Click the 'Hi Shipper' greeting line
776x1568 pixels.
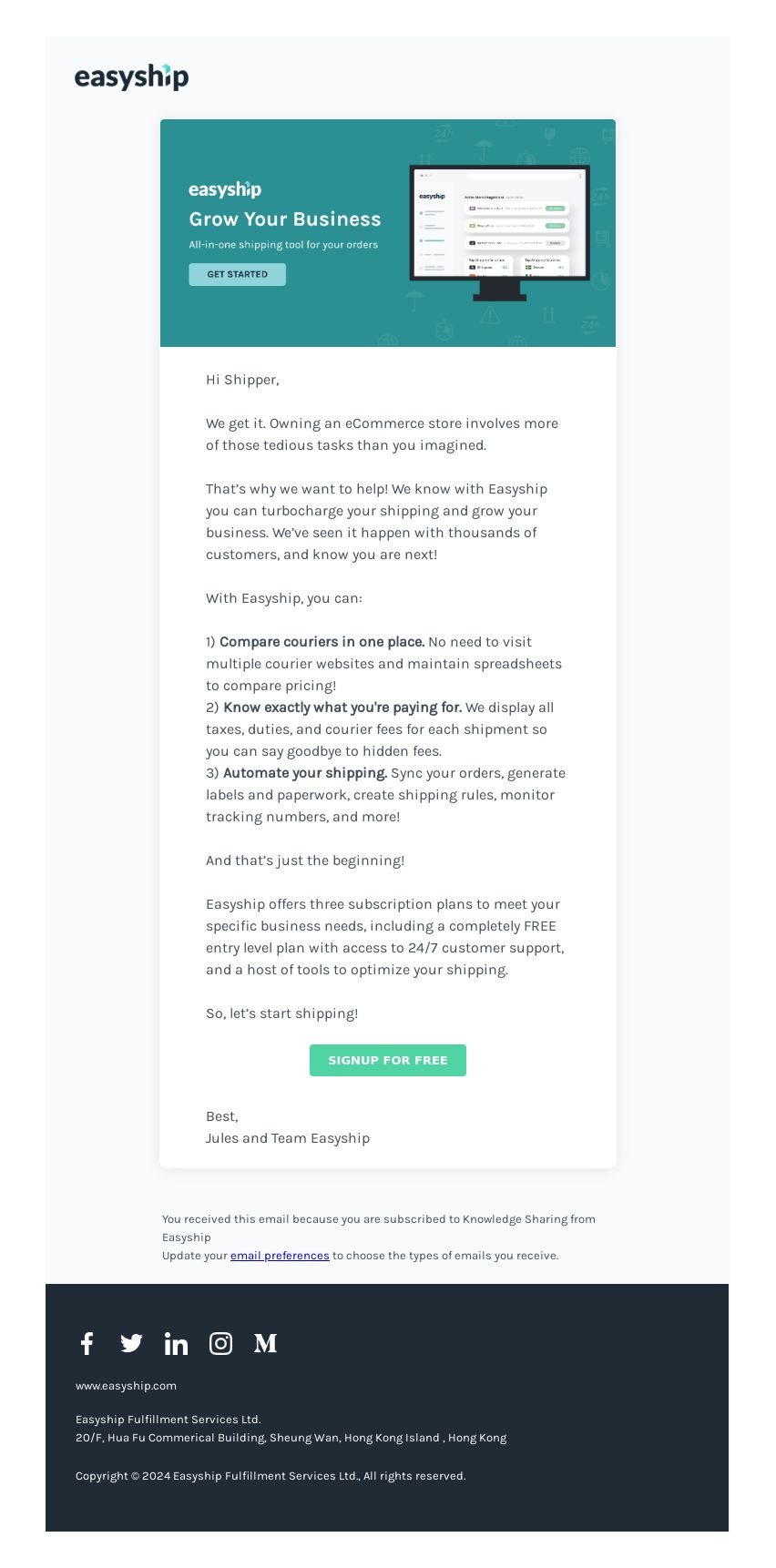242,380
